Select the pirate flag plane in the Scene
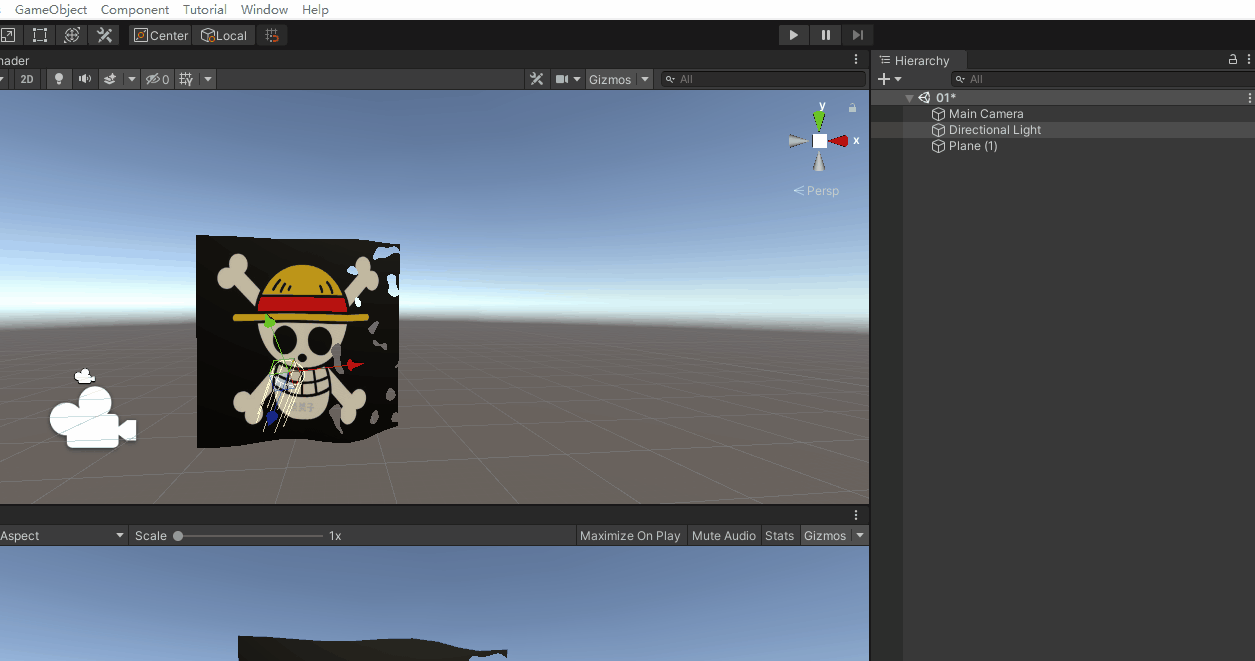Viewport: 1255px width, 661px height. click(x=298, y=342)
